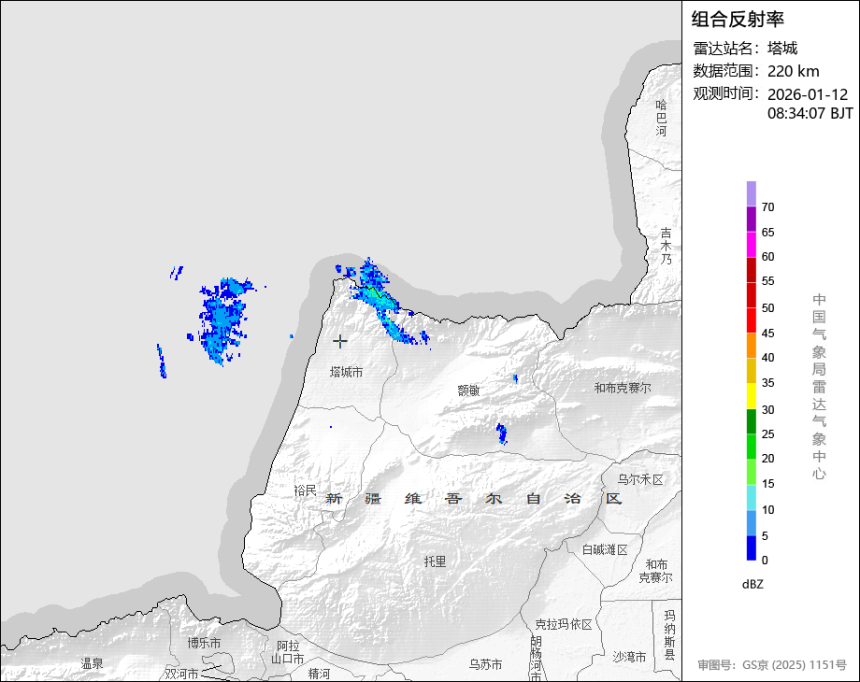Click the 阿拉山口市 label
860x682 pixels.
290,652
